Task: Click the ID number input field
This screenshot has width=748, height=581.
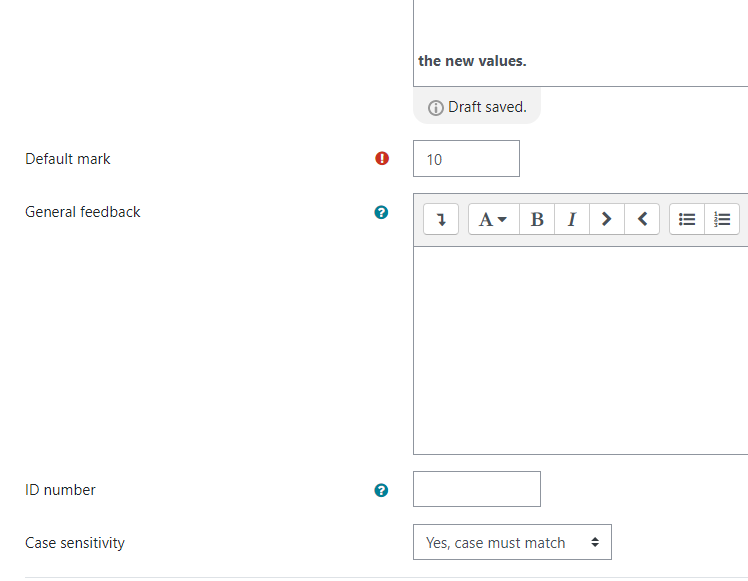Action: click(x=477, y=489)
